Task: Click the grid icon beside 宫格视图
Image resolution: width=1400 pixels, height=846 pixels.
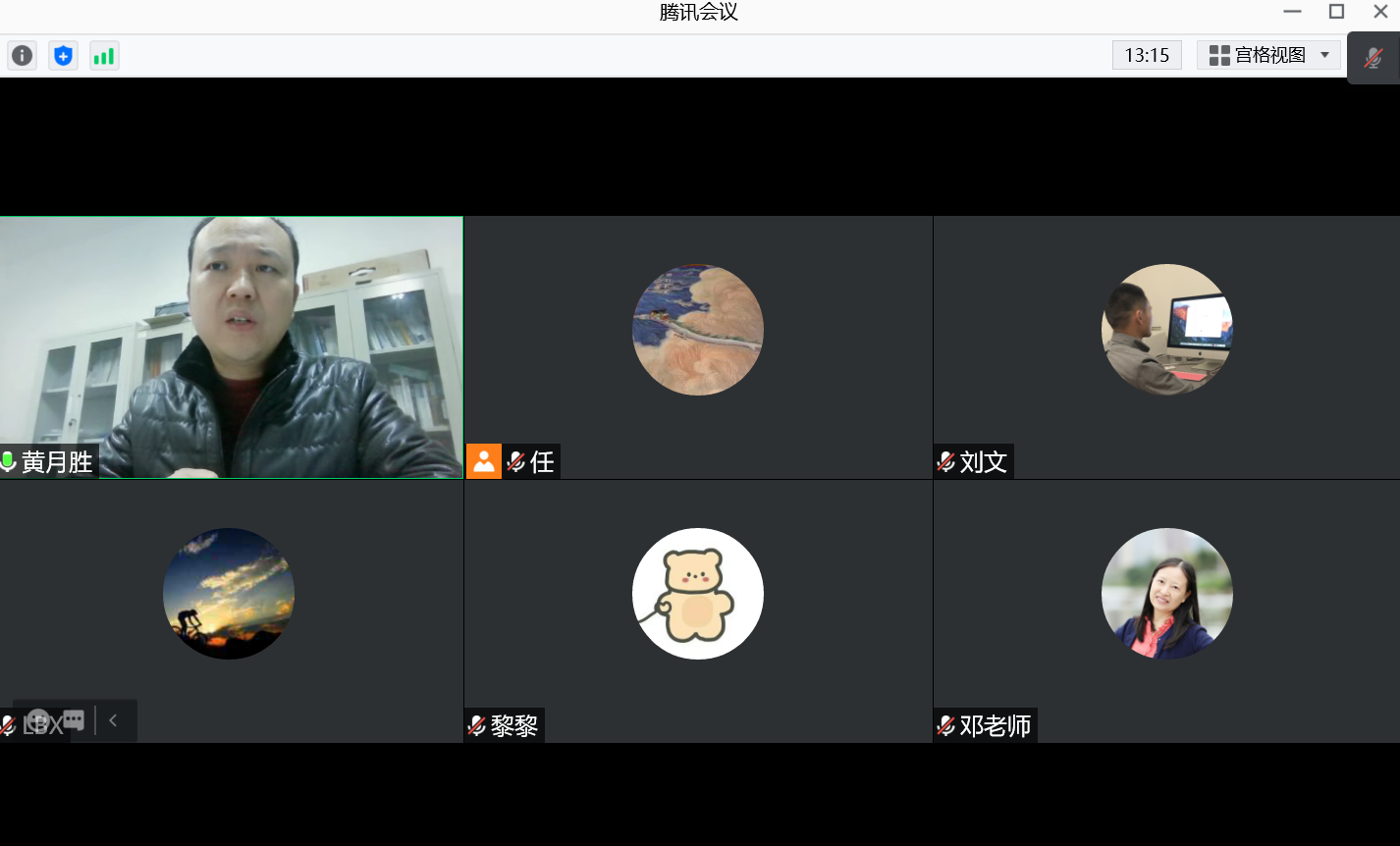Action: pyautogui.click(x=1219, y=56)
